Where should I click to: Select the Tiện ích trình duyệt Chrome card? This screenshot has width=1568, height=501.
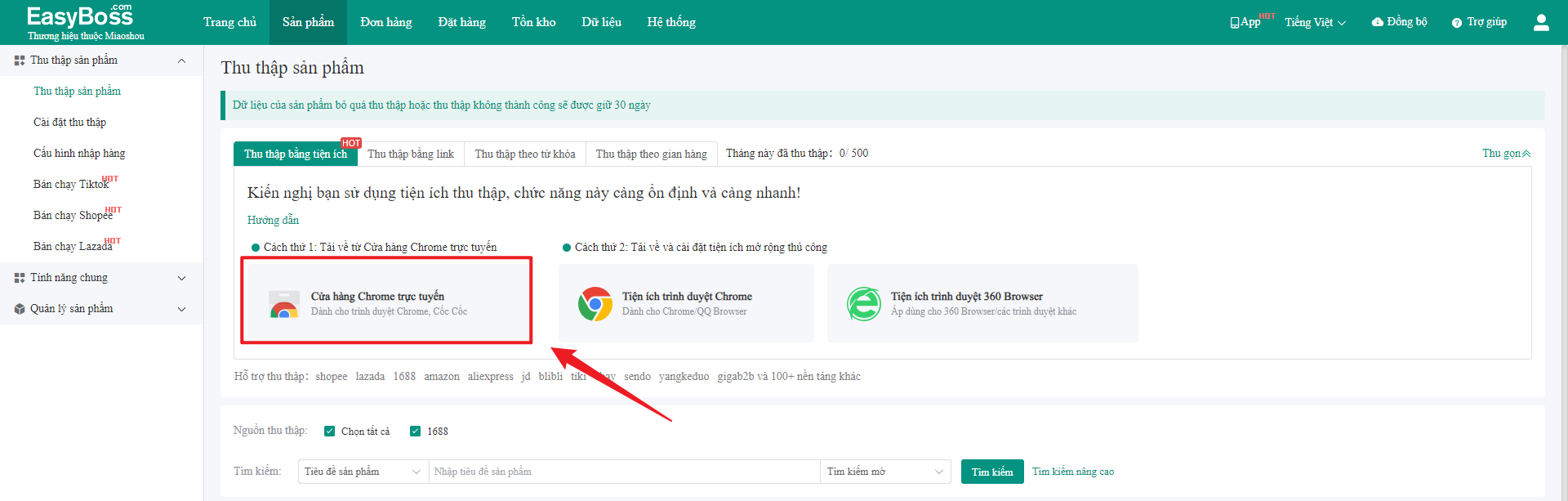(686, 303)
